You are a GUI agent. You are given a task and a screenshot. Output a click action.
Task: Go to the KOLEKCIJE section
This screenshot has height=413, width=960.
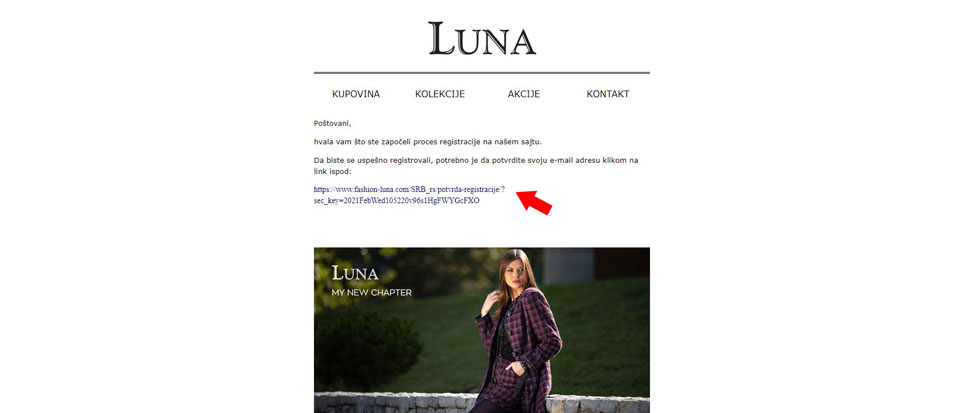(x=440, y=94)
